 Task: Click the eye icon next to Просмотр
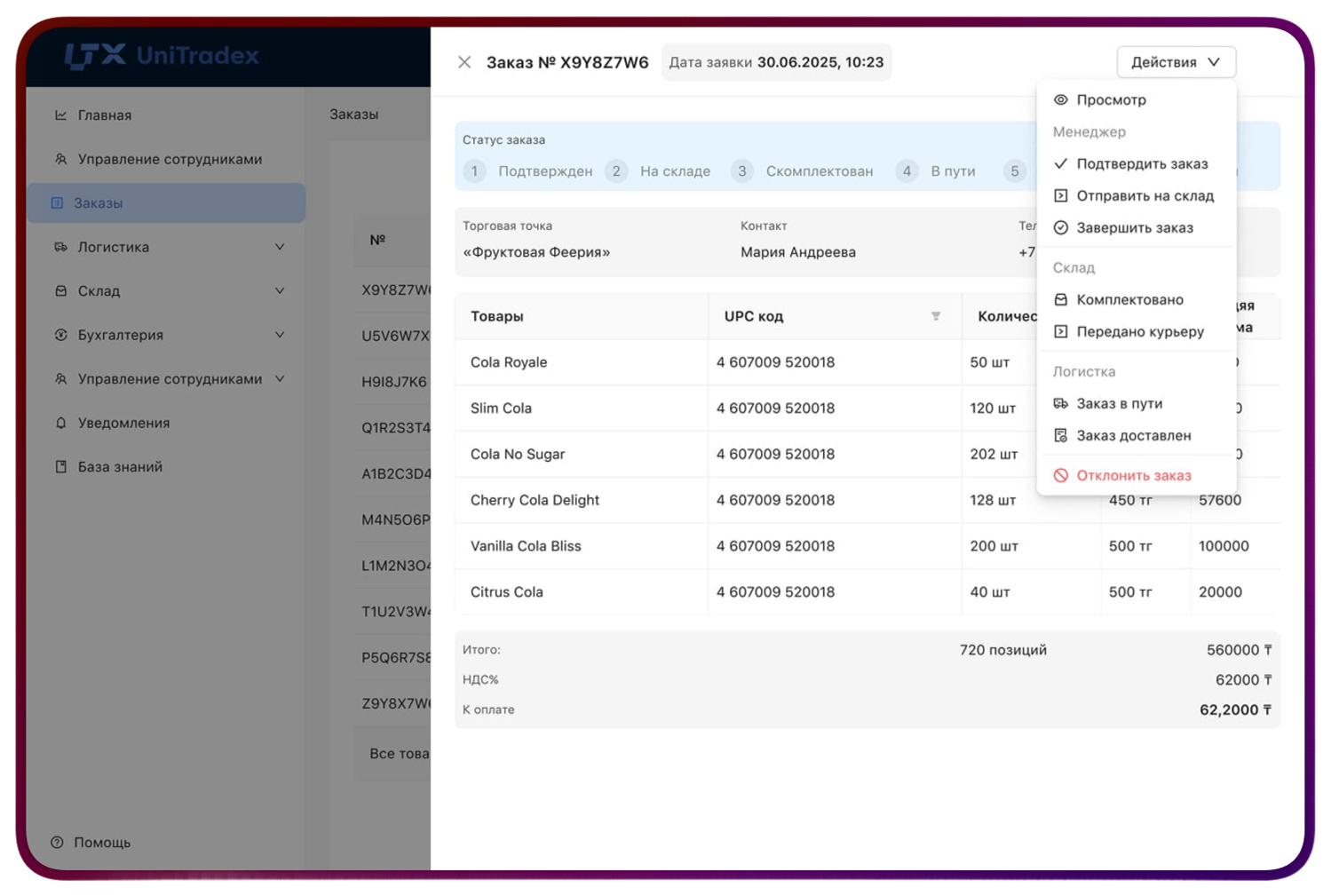1060,99
